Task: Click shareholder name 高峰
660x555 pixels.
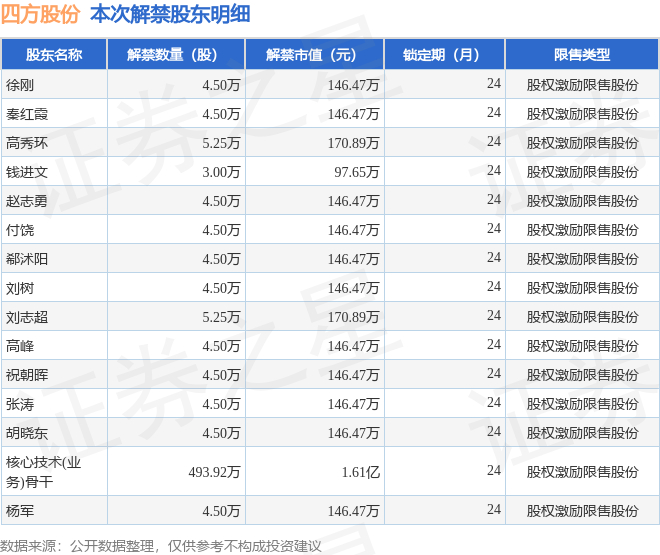Action: (x=20, y=346)
